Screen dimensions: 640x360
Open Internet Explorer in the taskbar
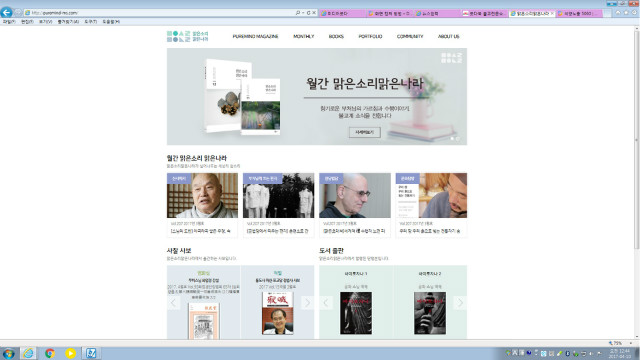pos(28,353)
